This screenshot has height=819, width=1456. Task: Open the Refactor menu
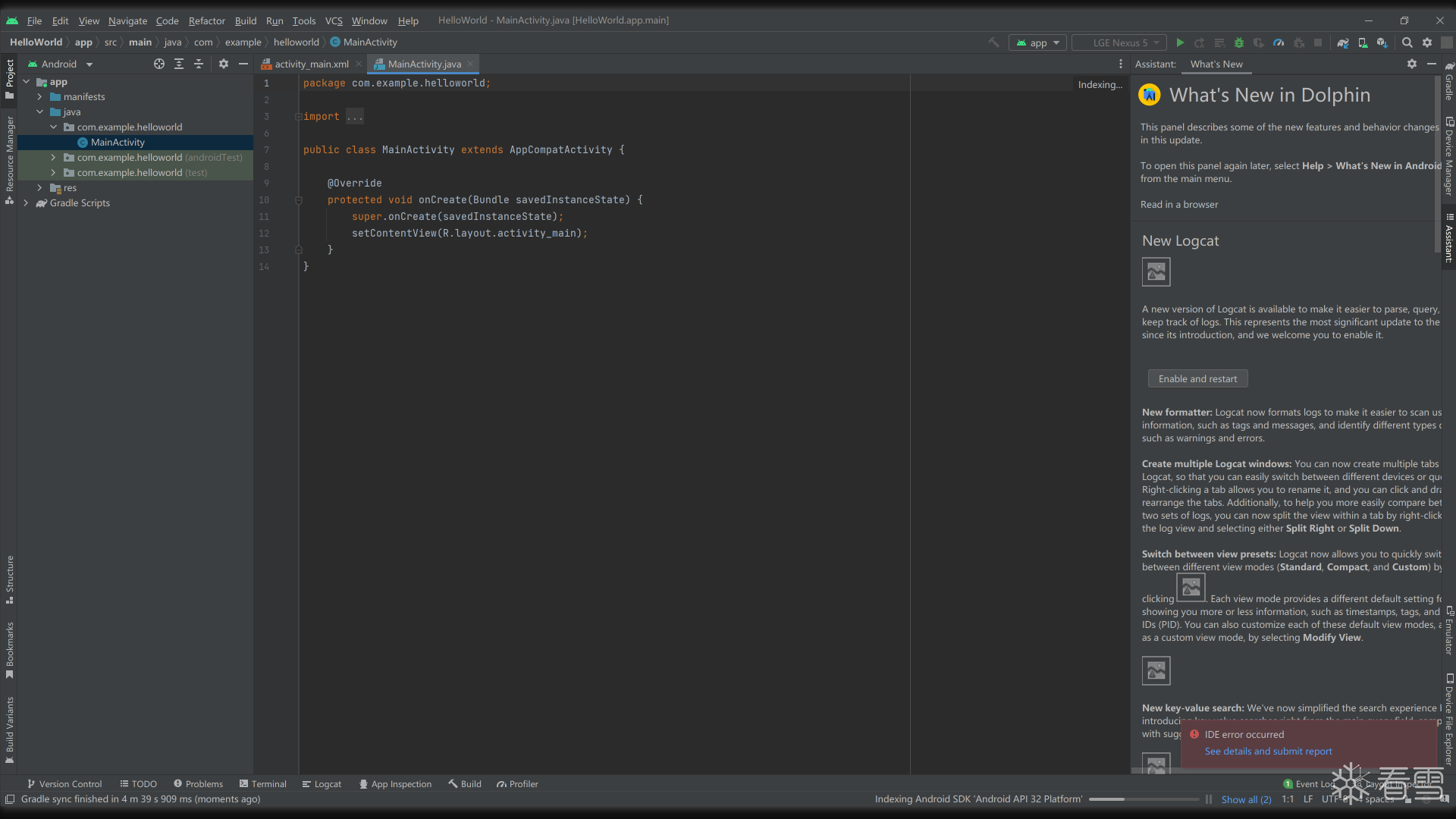pyautogui.click(x=206, y=20)
